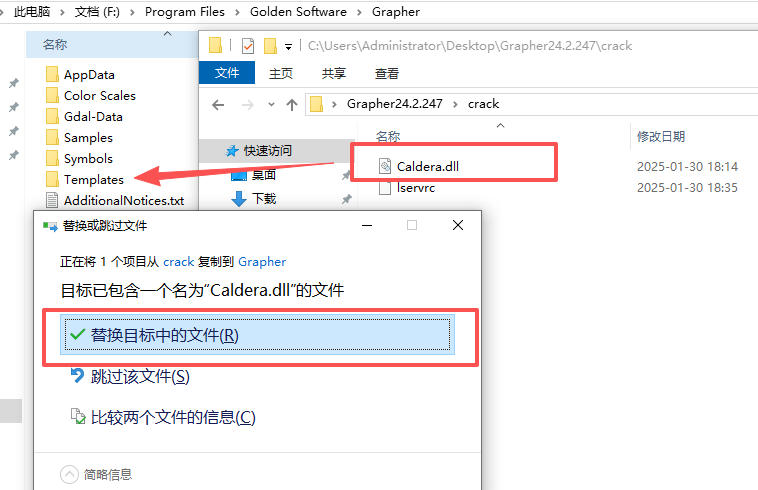Image resolution: width=758 pixels, height=490 pixels.
Task: Choose 替换目标中的文件(R) option
Action: point(257,335)
